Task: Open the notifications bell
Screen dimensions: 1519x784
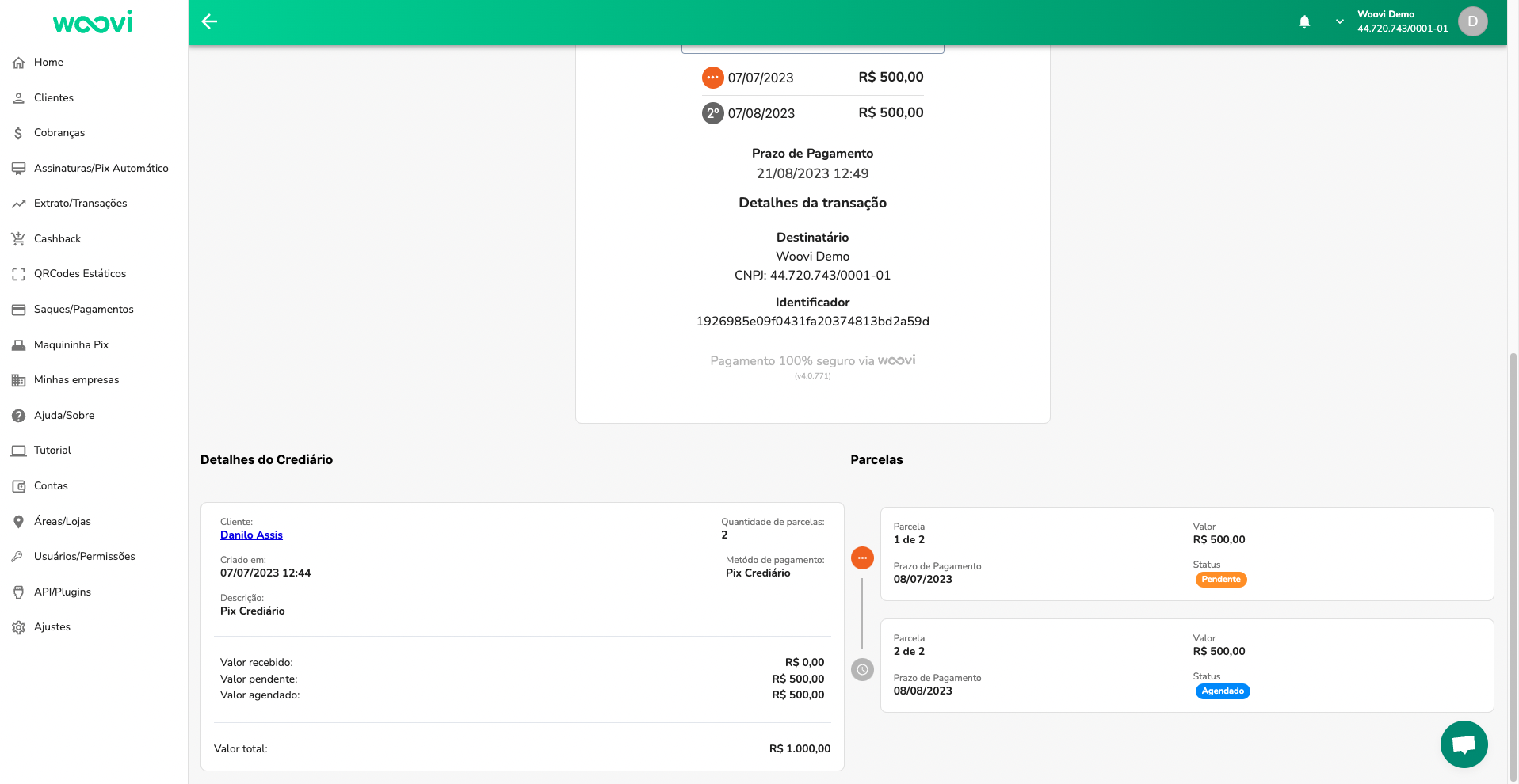Action: coord(1304,21)
